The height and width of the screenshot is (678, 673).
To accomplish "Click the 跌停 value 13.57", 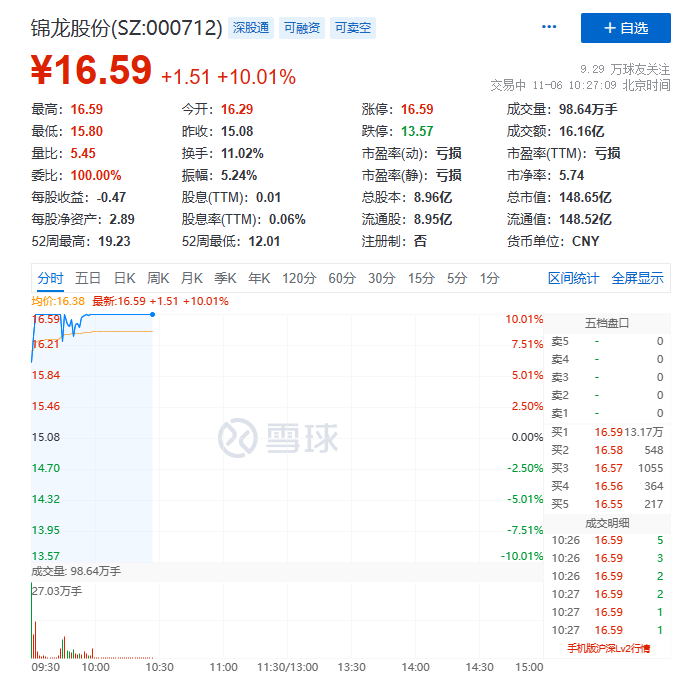I will (x=417, y=131).
